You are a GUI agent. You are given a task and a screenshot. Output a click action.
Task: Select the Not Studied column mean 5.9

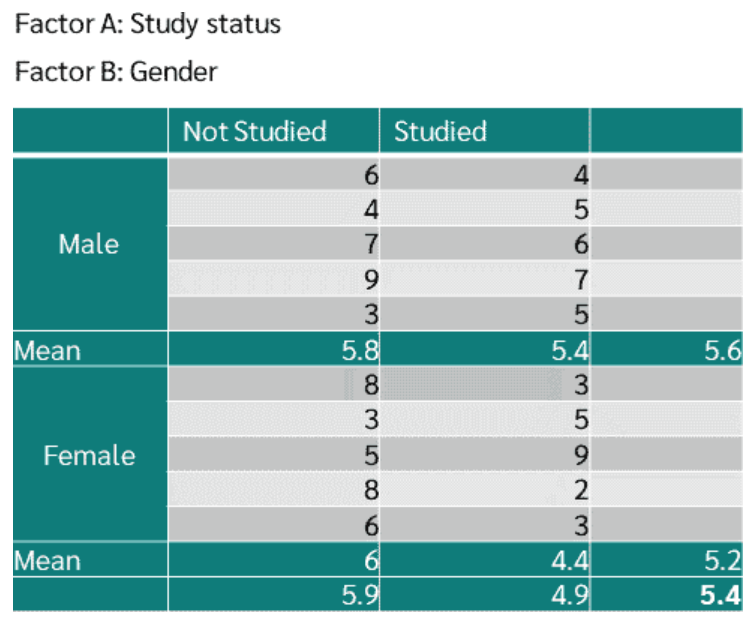[x=359, y=595]
